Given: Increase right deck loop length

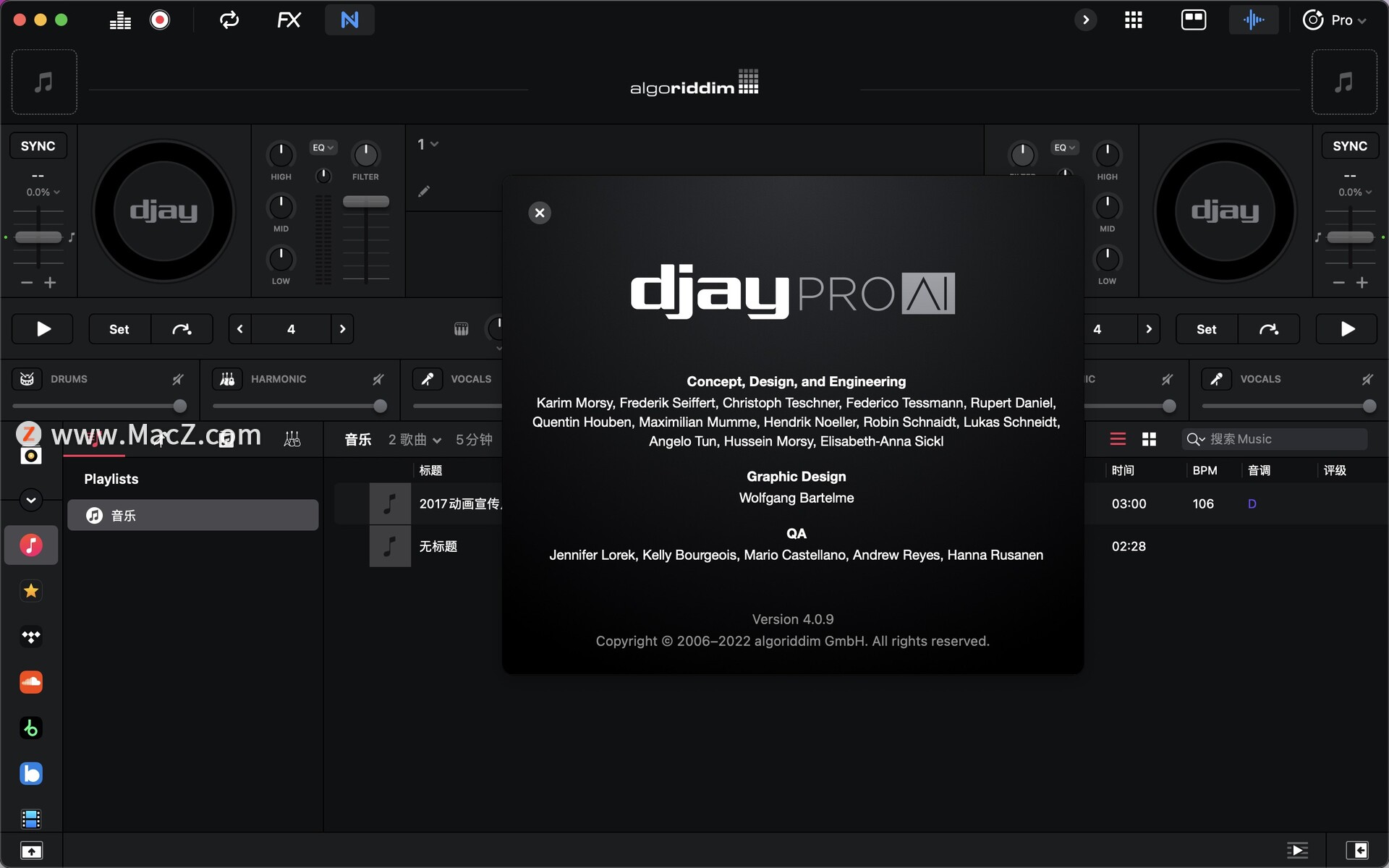Looking at the screenshot, I should (1149, 329).
